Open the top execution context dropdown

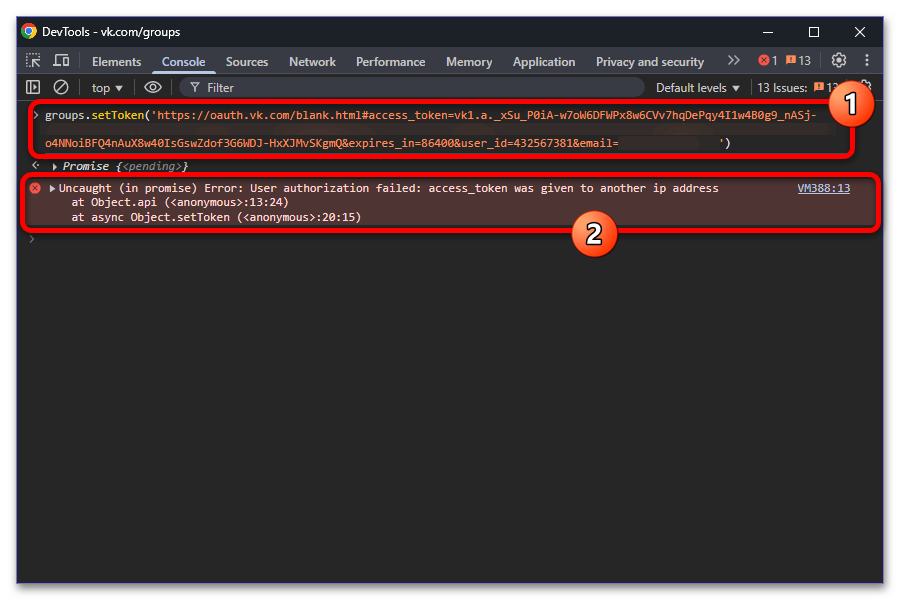click(x=107, y=88)
